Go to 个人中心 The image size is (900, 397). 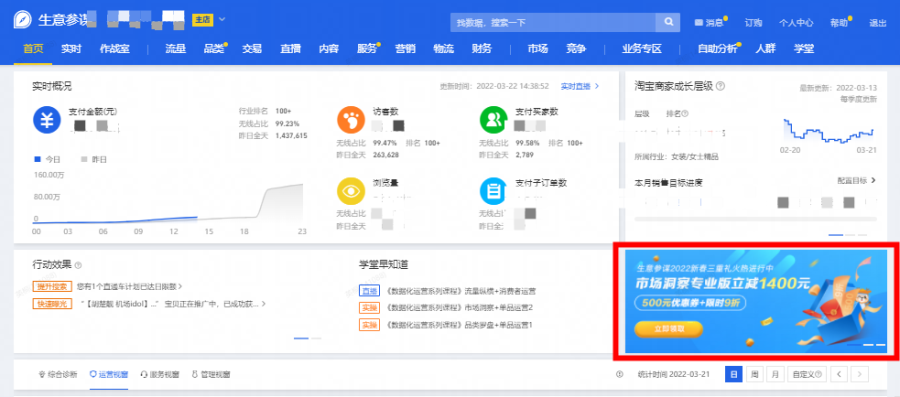pyautogui.click(x=796, y=23)
